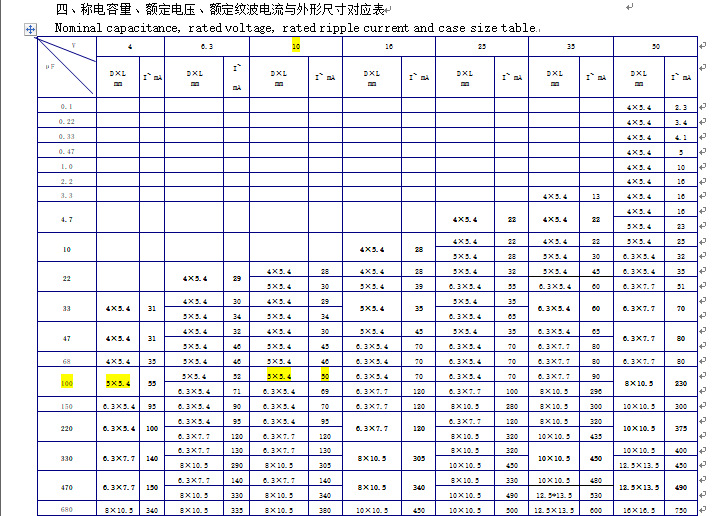
Task: Select the '375' ripple value in 220 row
Action: (681, 428)
